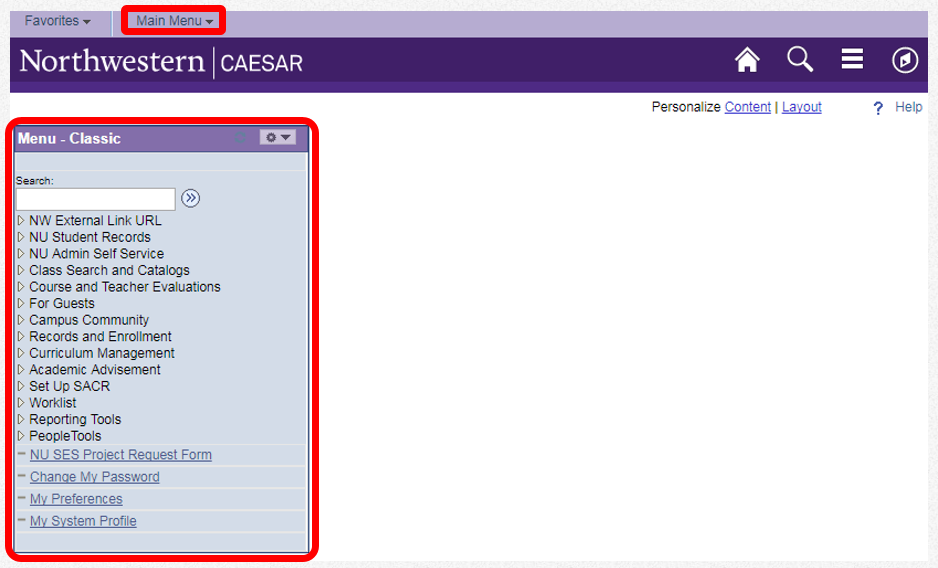Screen dimensions: 938x568
Task: Open the Favorites dropdown menu
Action: point(57,21)
